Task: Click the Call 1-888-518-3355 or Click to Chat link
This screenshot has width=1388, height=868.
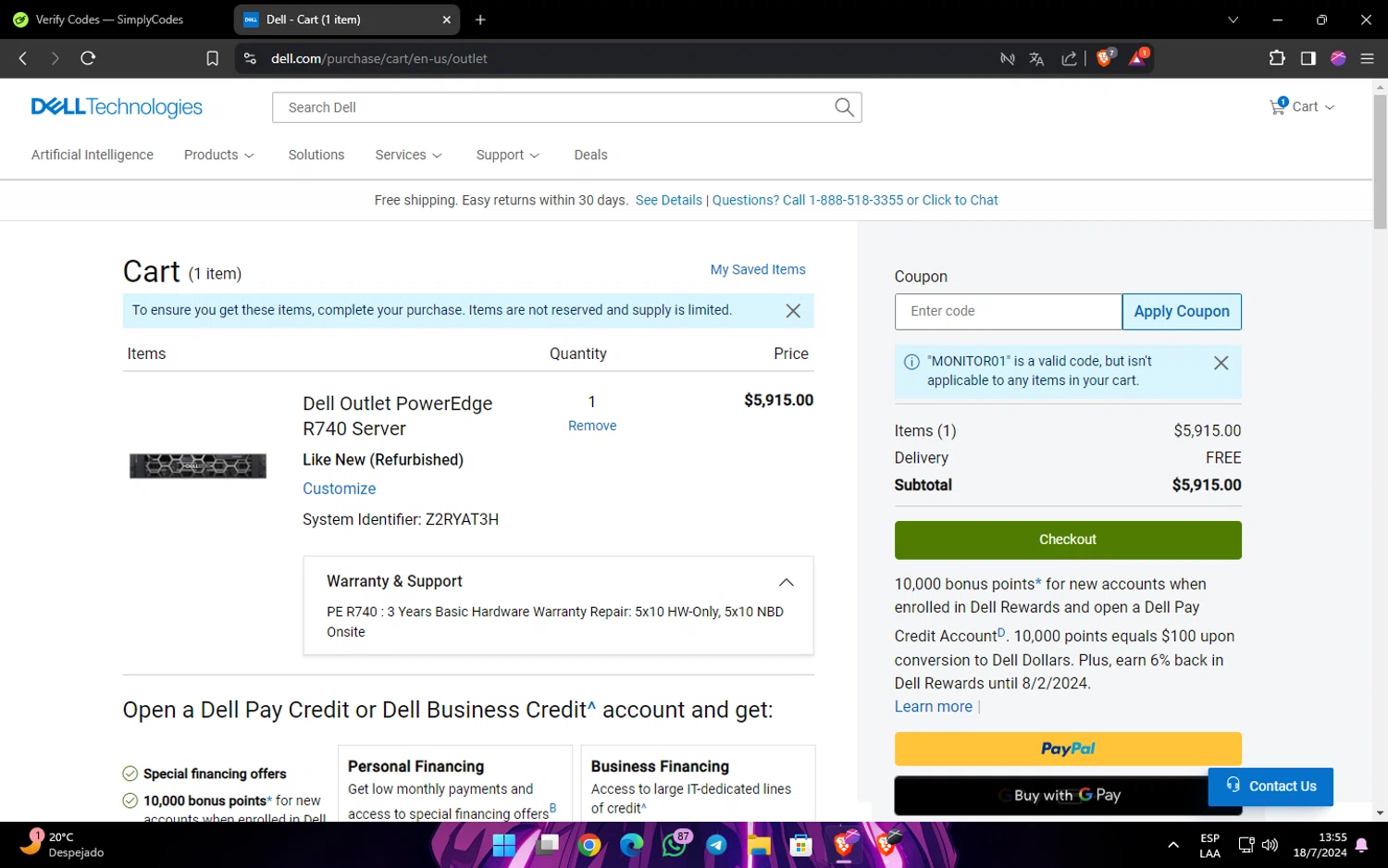Action: (855, 200)
